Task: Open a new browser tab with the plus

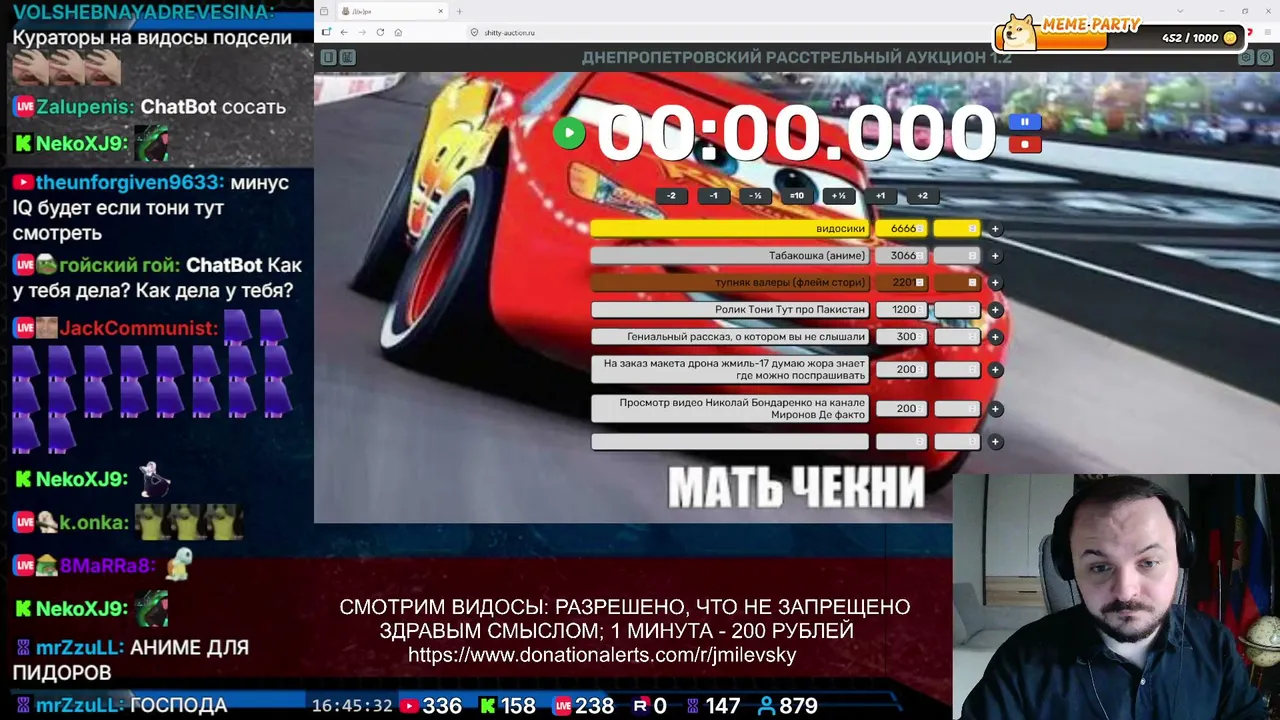Action: click(x=459, y=11)
